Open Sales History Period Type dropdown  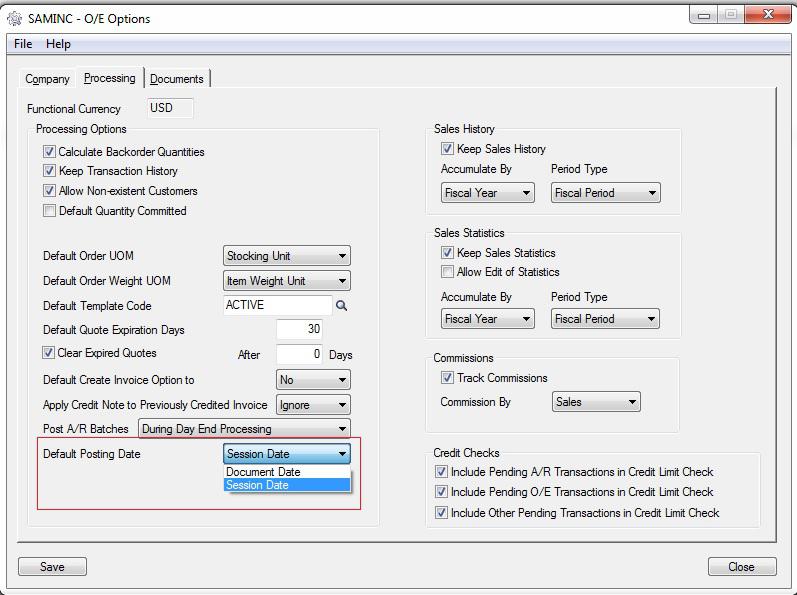pyautogui.click(x=605, y=193)
